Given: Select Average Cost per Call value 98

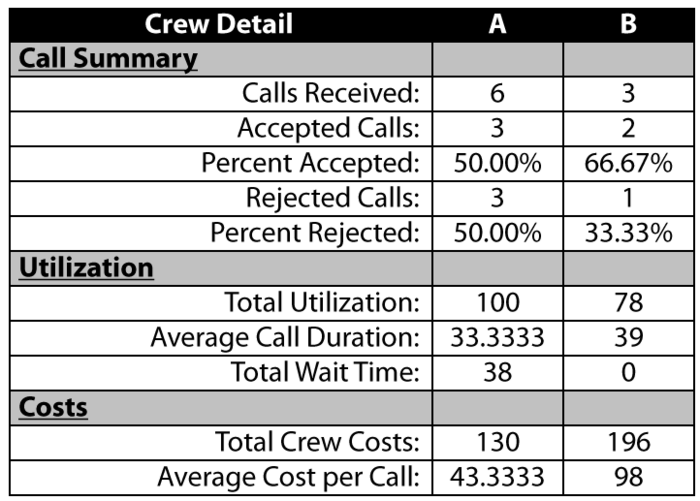Looking at the screenshot, I should click(629, 477).
